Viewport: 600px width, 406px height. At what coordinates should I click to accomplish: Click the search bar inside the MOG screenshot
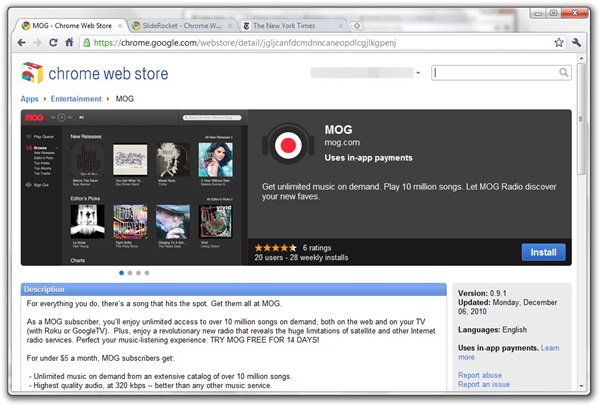click(x=212, y=117)
